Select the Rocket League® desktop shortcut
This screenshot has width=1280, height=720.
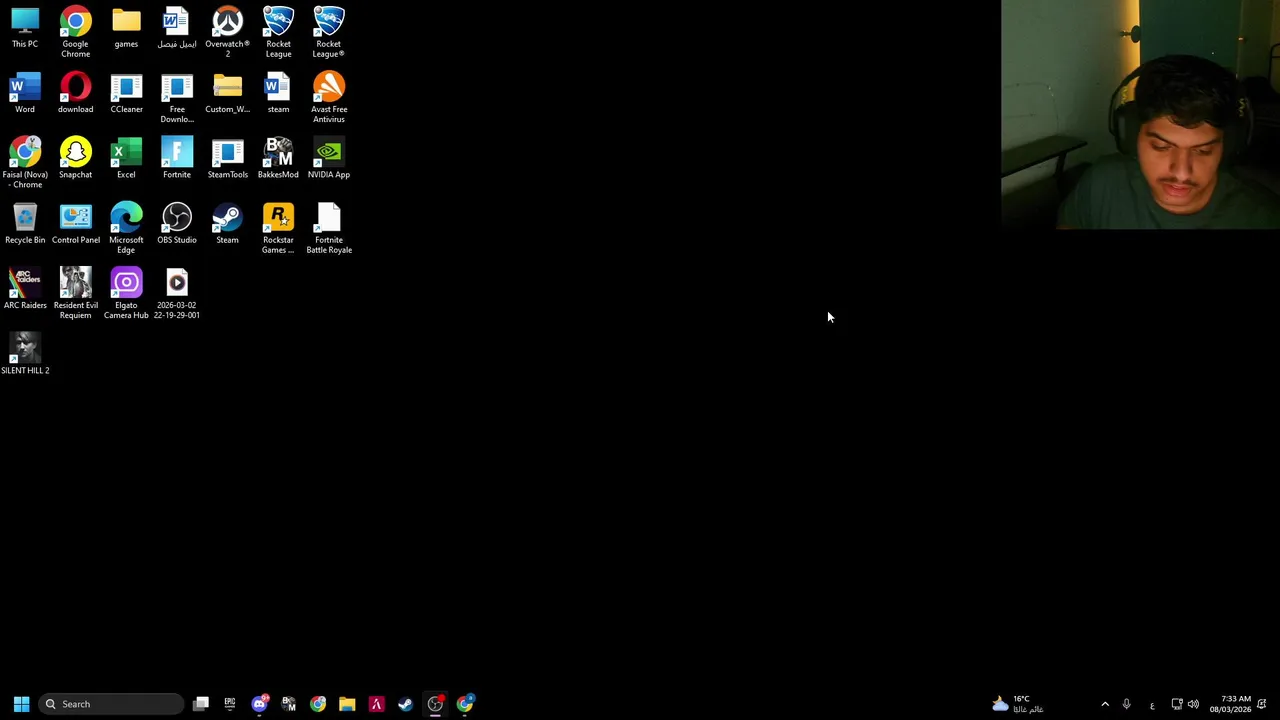click(328, 32)
